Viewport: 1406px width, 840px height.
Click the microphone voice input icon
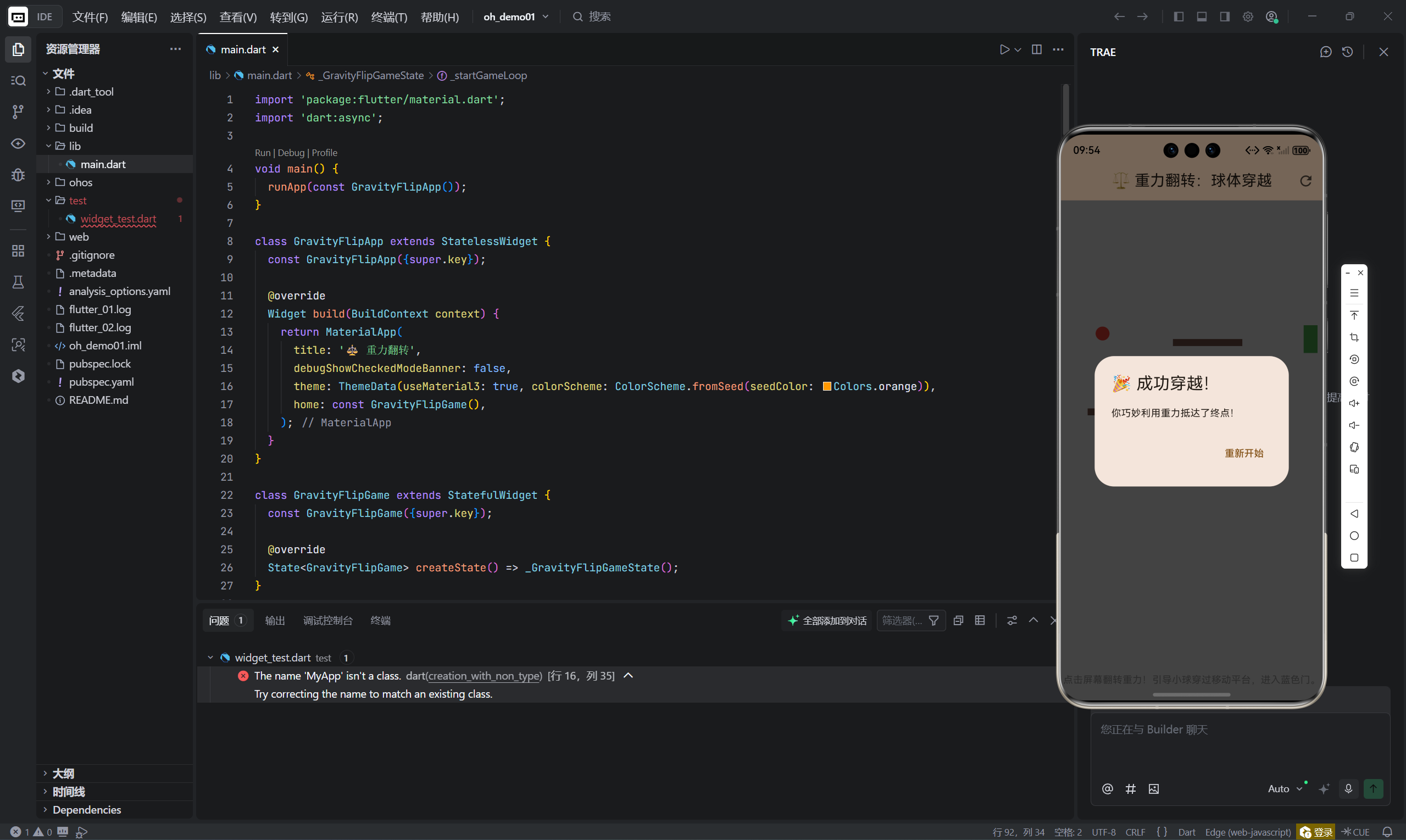pyautogui.click(x=1348, y=788)
